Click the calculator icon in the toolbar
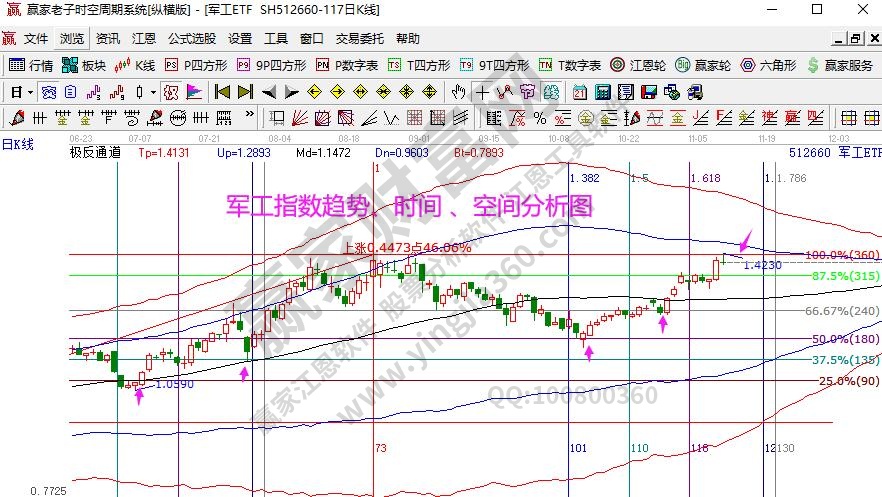 [603, 92]
